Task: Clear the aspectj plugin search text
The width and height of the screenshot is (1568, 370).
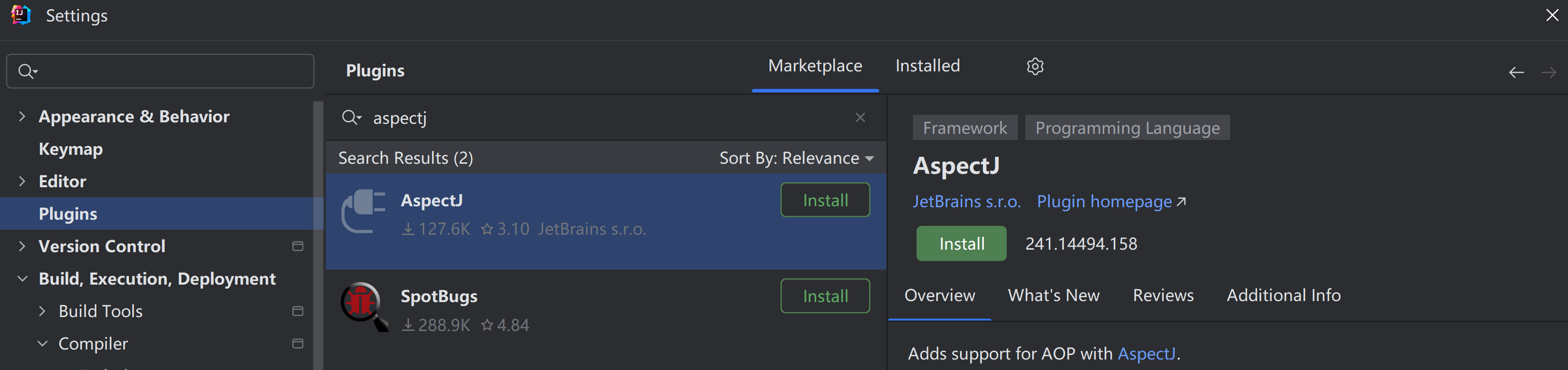Action: pyautogui.click(x=860, y=117)
